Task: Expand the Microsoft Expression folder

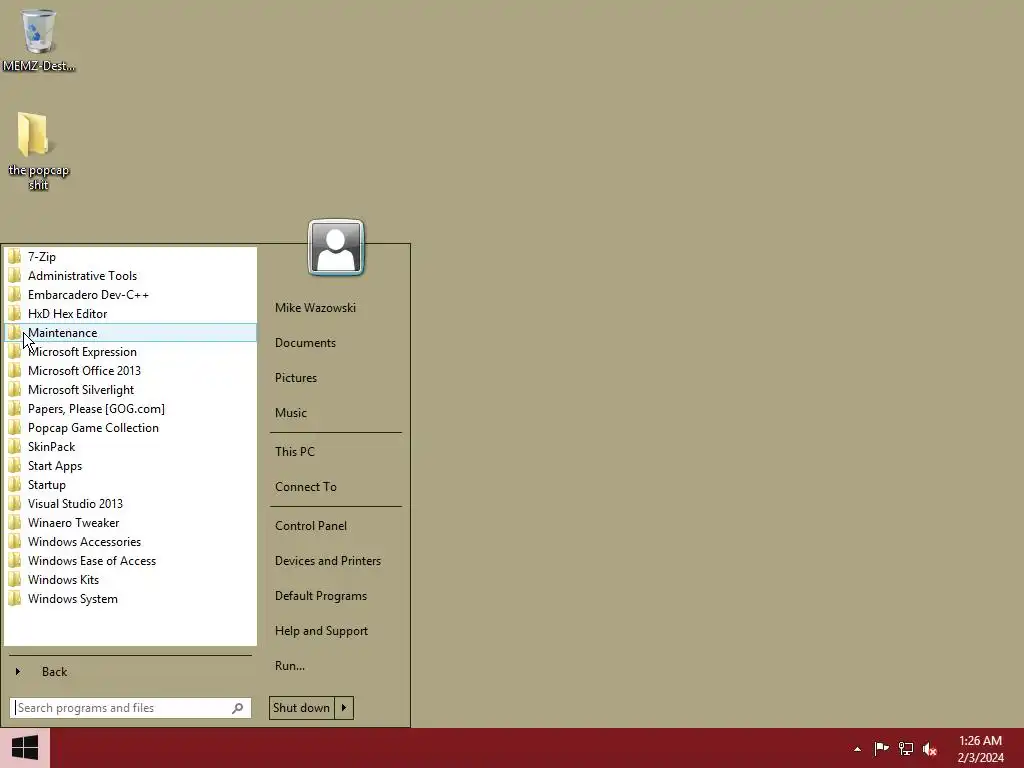Action: (131, 351)
